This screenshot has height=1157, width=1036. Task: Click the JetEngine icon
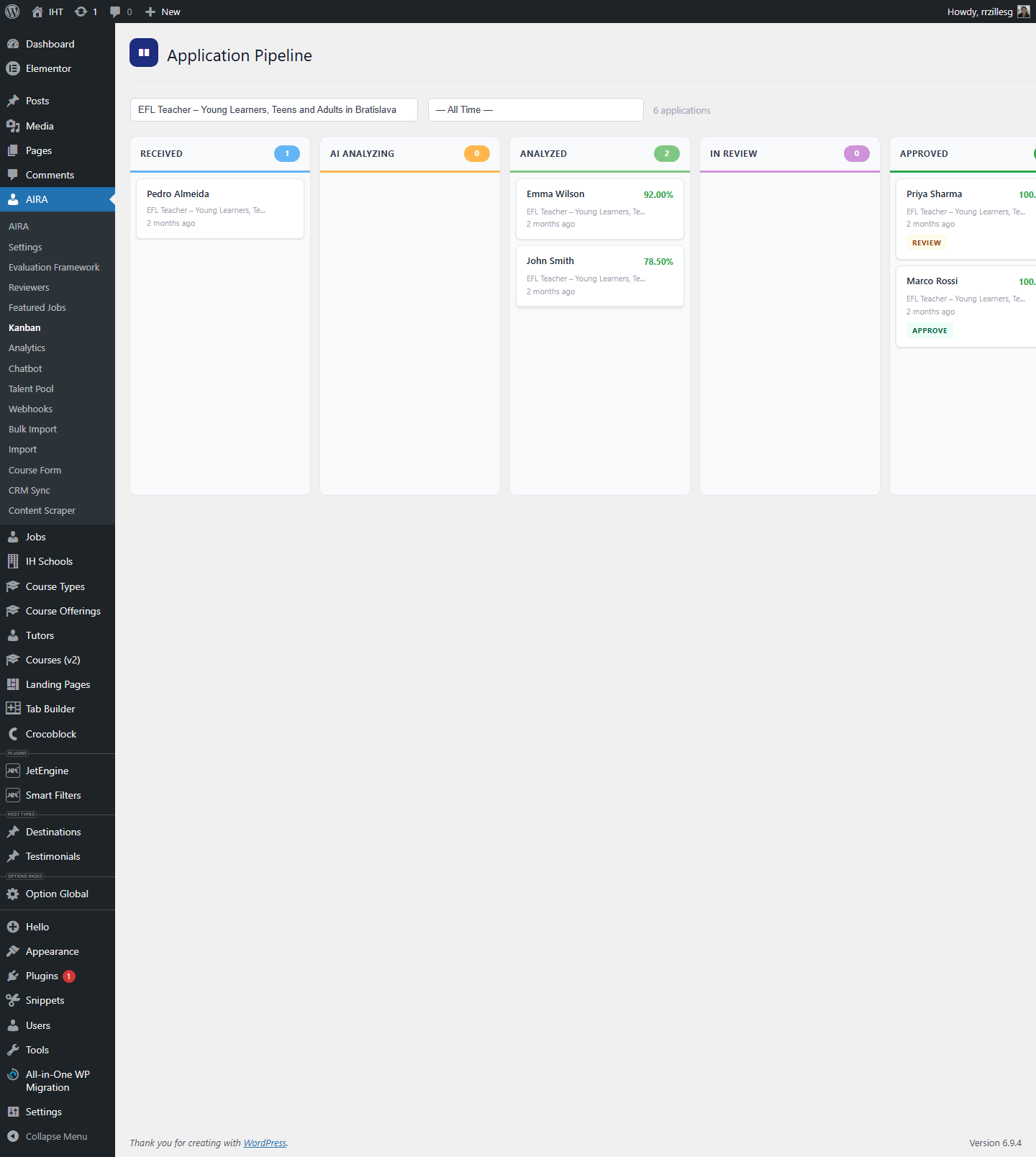click(x=13, y=771)
